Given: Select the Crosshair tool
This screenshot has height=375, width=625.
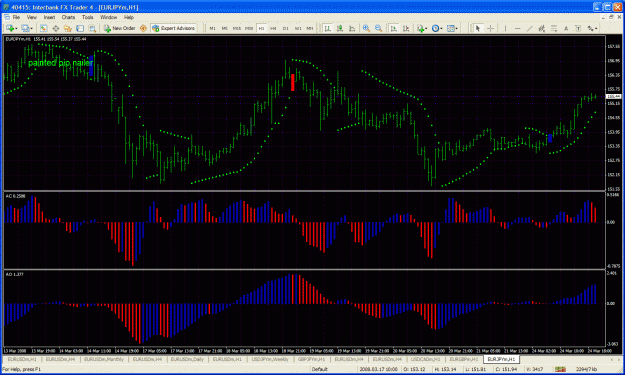Looking at the screenshot, I should click(x=490, y=28).
